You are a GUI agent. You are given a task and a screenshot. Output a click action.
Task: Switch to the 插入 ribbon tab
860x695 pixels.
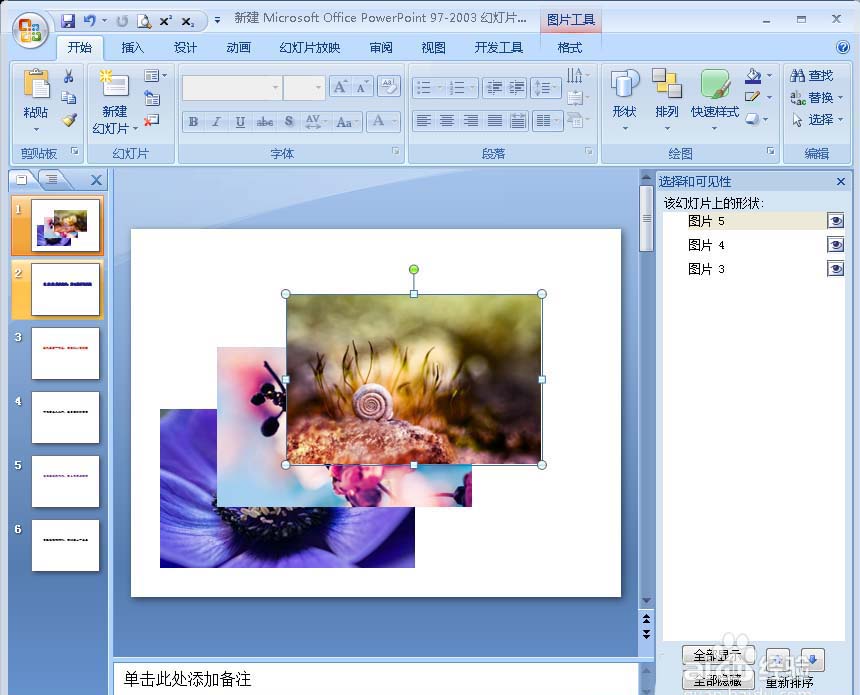pyautogui.click(x=132, y=48)
